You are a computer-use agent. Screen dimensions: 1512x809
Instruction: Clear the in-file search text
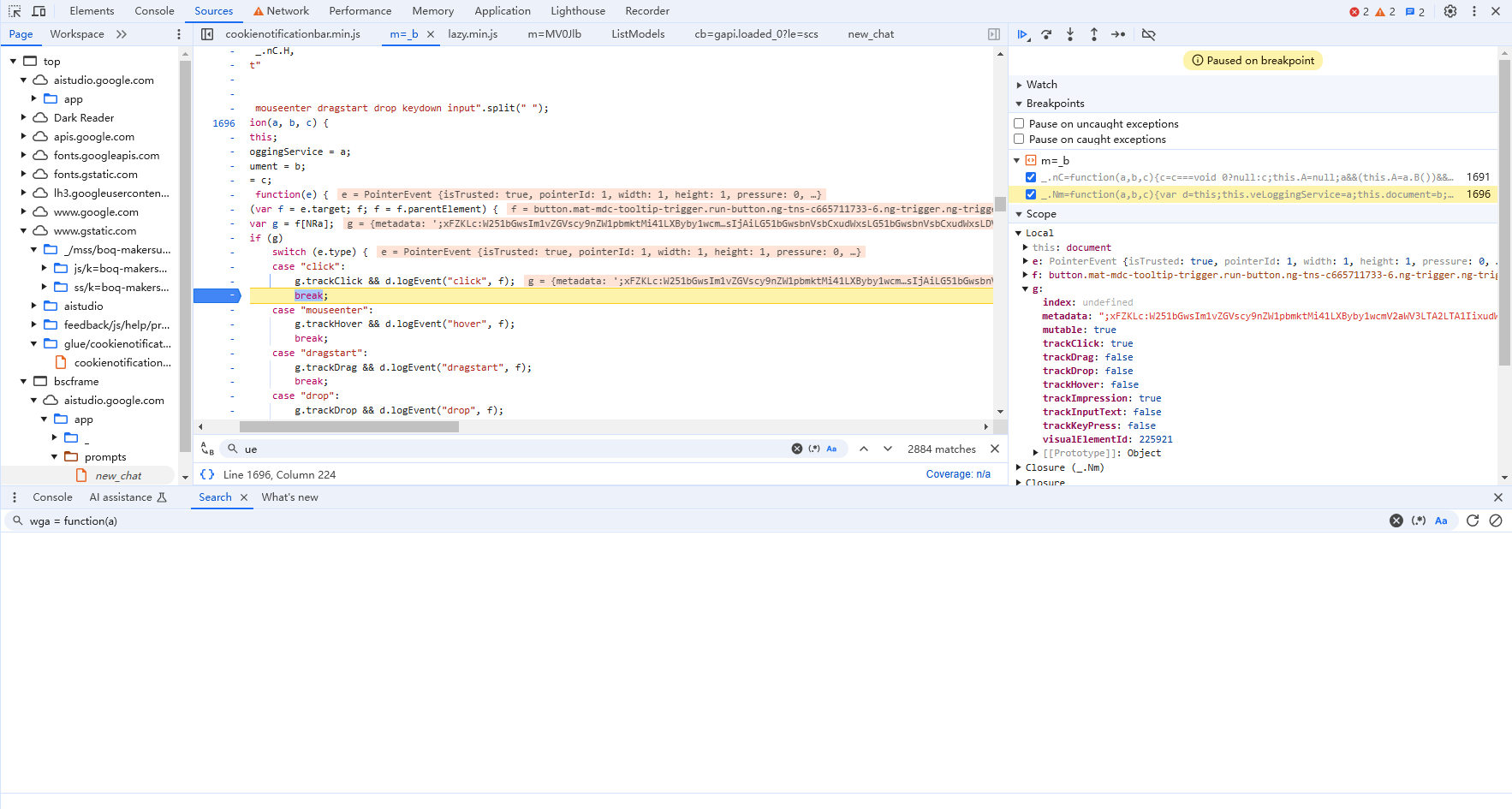coord(797,449)
